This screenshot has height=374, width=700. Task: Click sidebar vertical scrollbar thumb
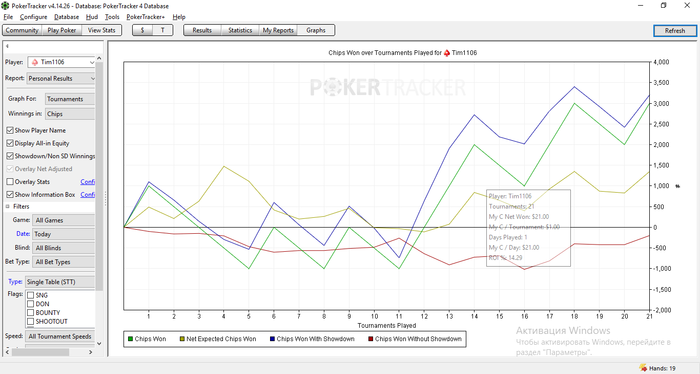pyautogui.click(x=99, y=176)
